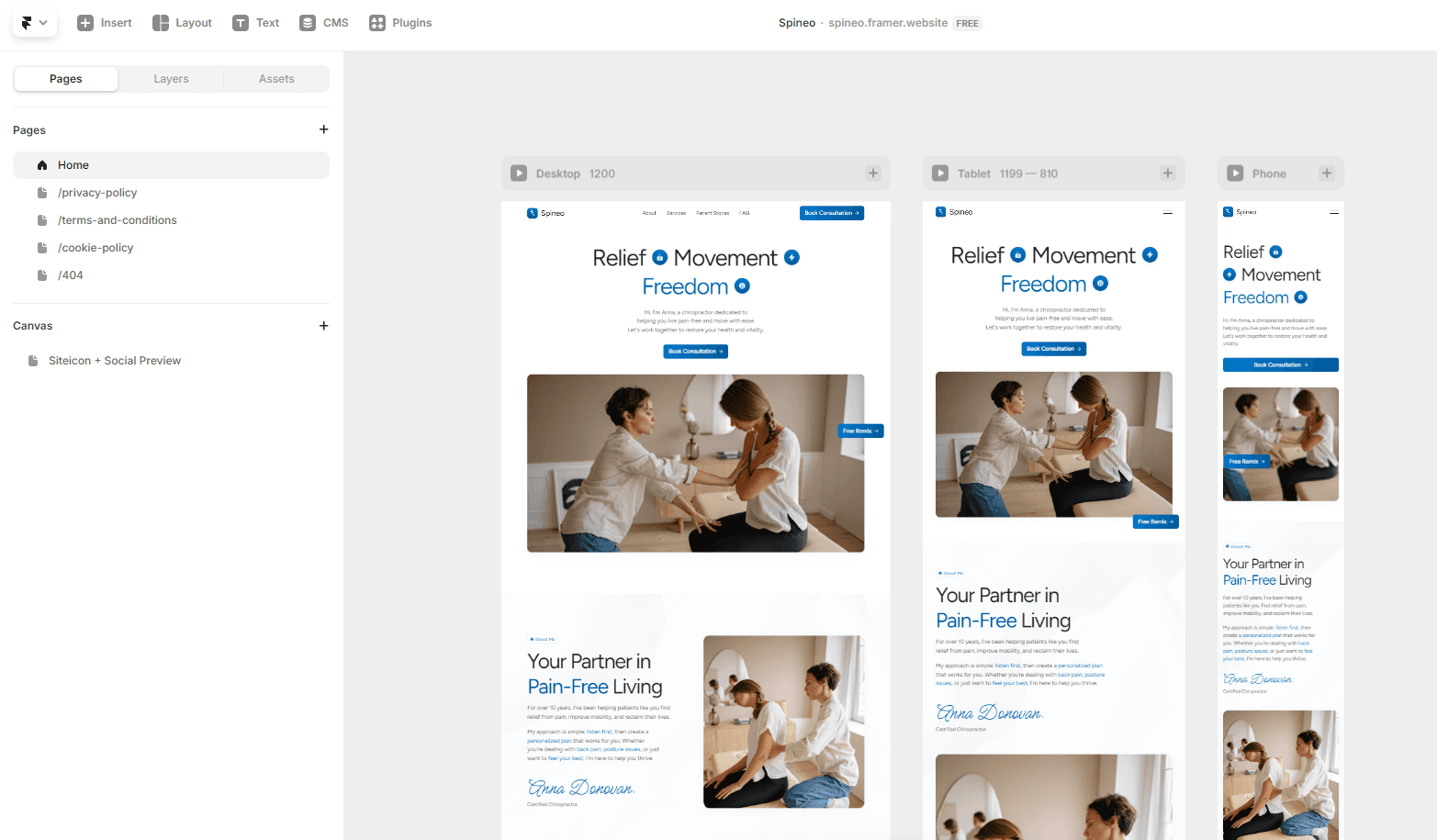Open the Layout tool
This screenshot has height=840, width=1437.
pos(183,23)
